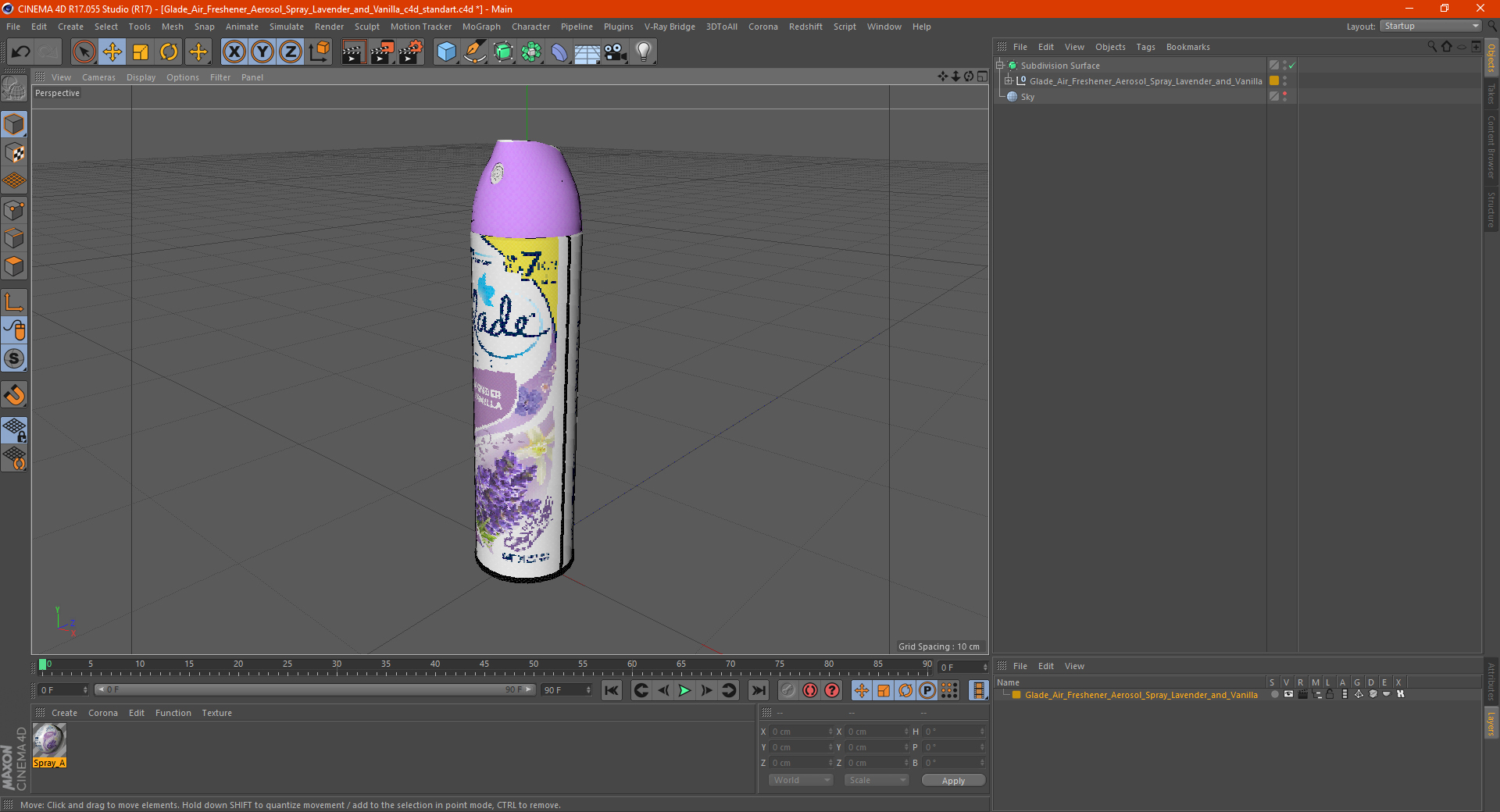Click the Apply coordinates button
1500x812 pixels.
tap(953, 781)
